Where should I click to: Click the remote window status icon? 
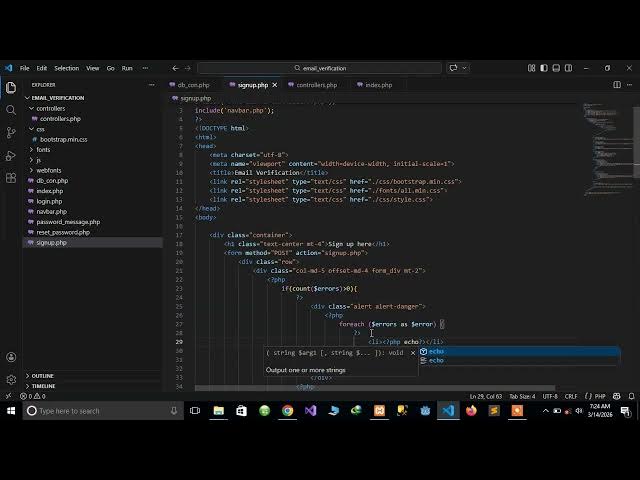pyautogui.click(x=8, y=396)
